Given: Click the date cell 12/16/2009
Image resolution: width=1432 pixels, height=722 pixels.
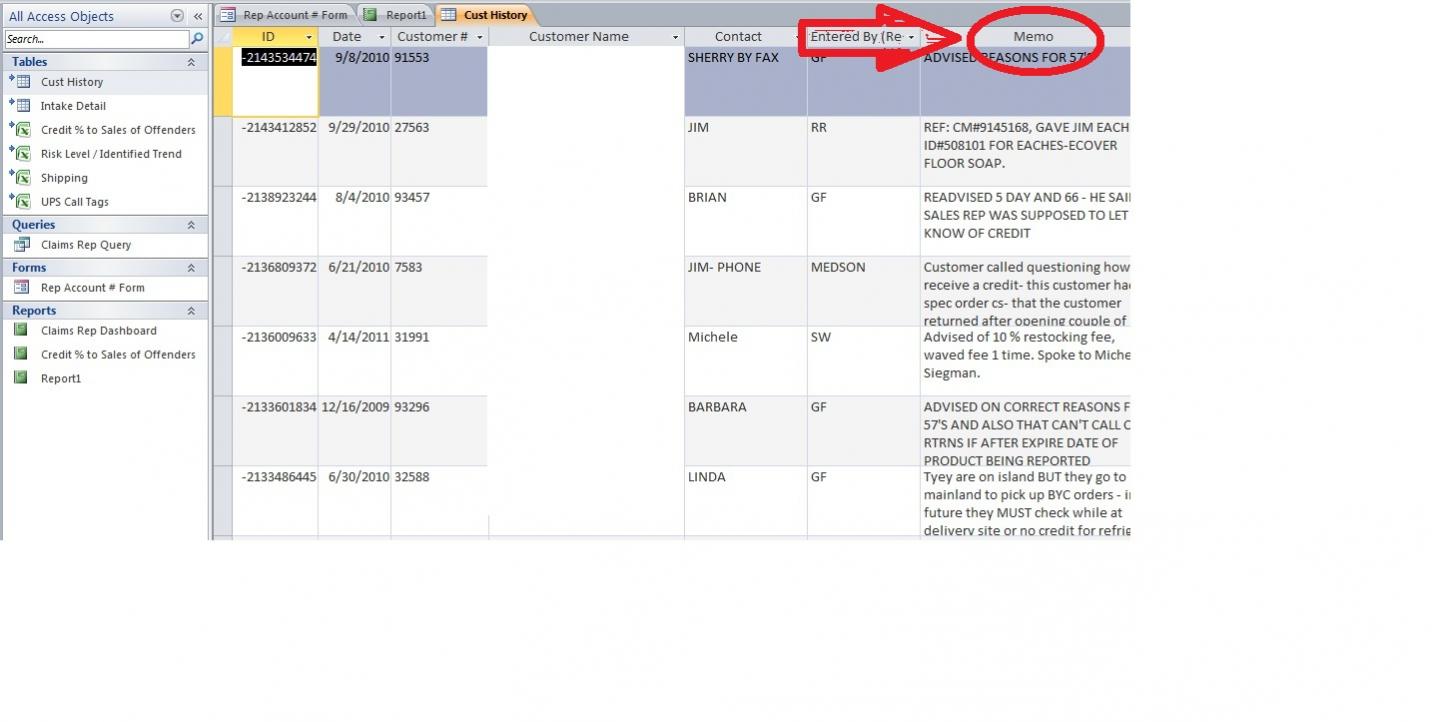Looking at the screenshot, I should pyautogui.click(x=355, y=431).
